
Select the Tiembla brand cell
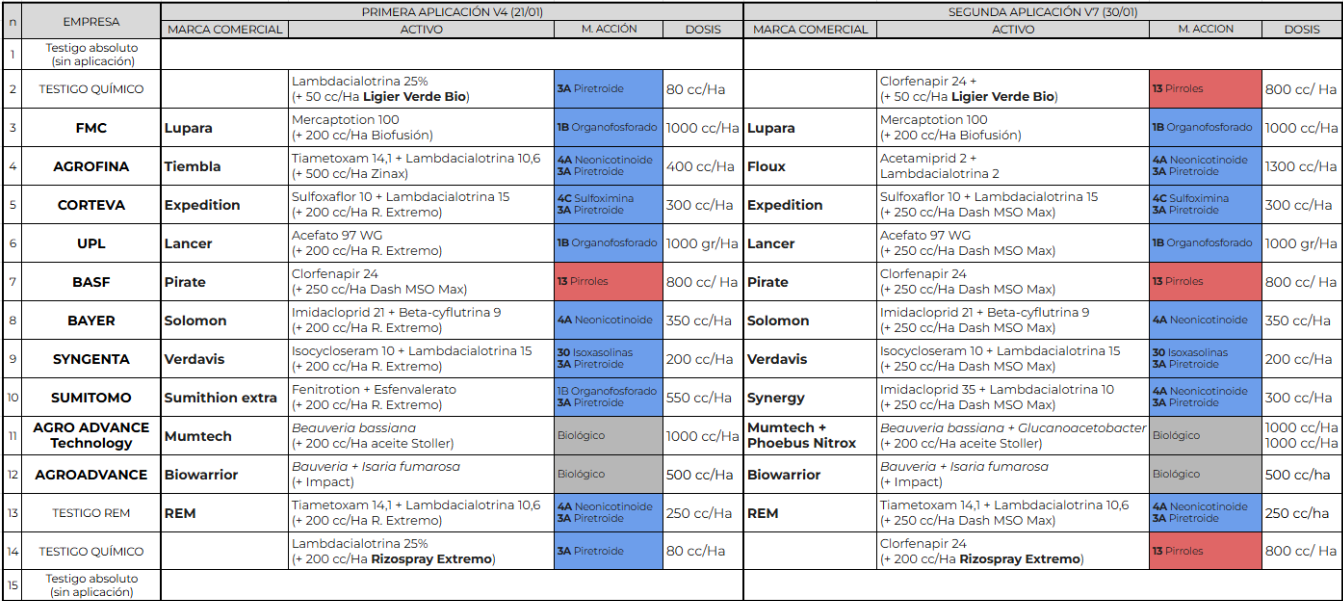225,167
